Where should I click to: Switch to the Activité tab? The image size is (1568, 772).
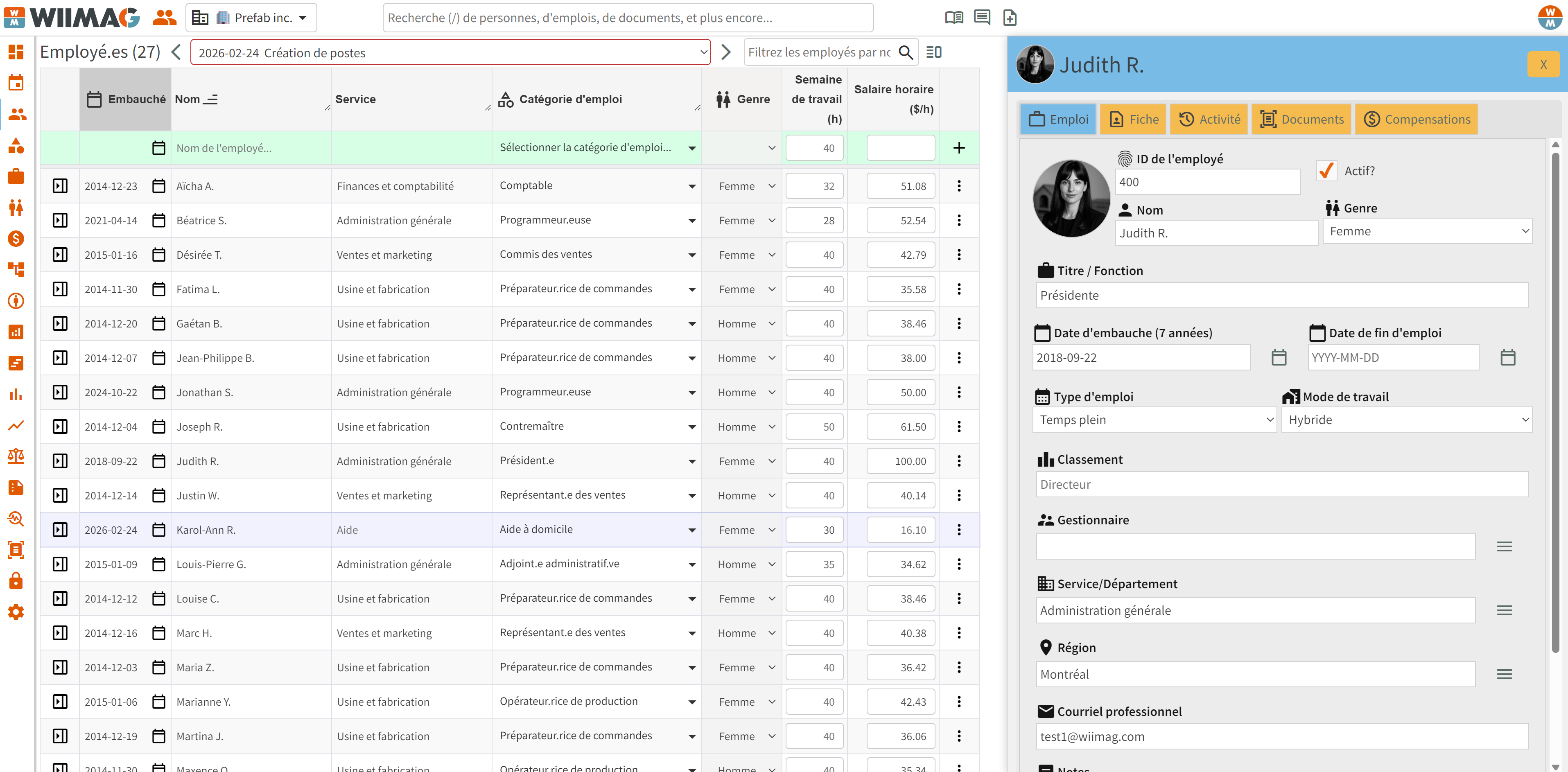pos(1209,120)
